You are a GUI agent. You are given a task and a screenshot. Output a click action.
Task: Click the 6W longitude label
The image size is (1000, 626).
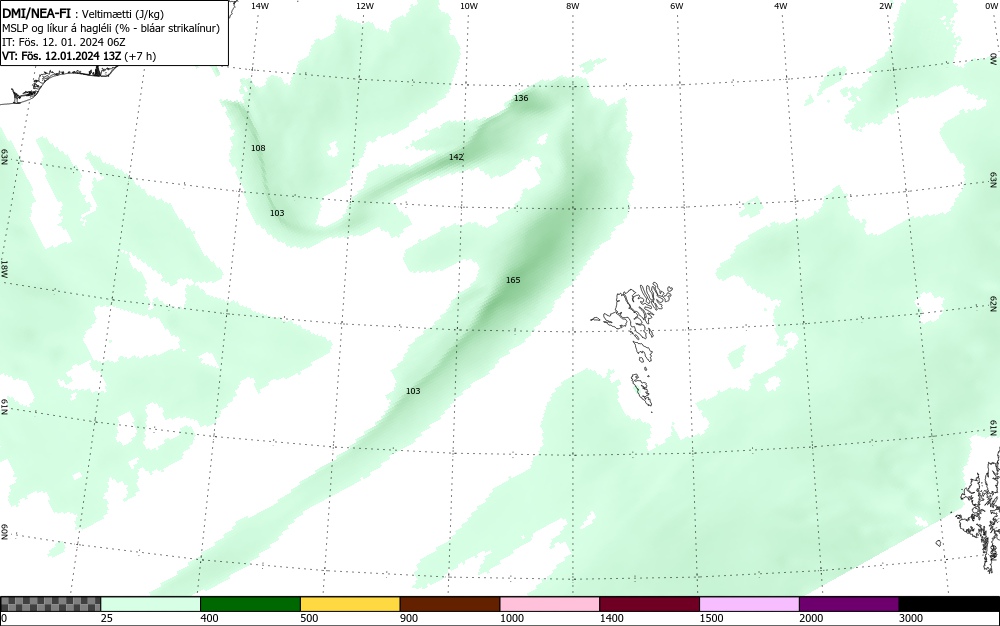coord(677,6)
